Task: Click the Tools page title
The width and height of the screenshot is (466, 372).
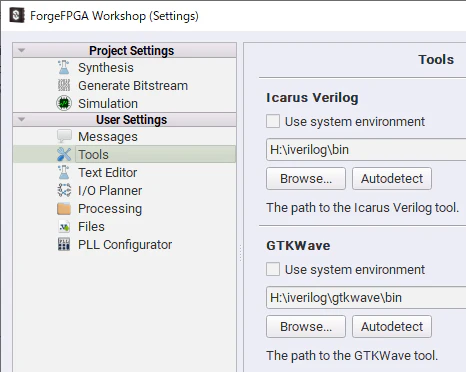Action: point(436,60)
